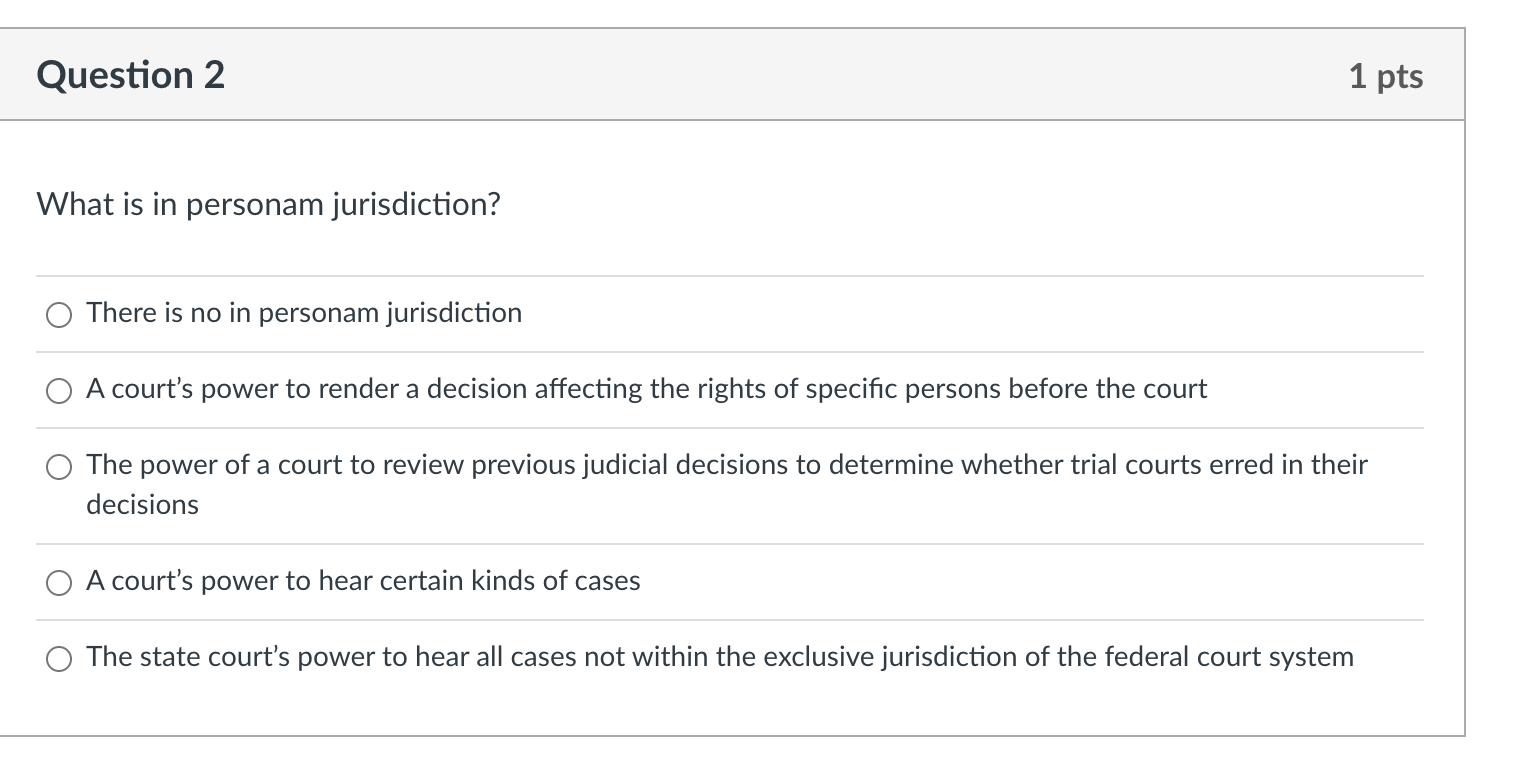This screenshot has width=1514, height=780.
Task: Select the radio button for "There is no in personam jurisdiction"
Action: (x=59, y=315)
